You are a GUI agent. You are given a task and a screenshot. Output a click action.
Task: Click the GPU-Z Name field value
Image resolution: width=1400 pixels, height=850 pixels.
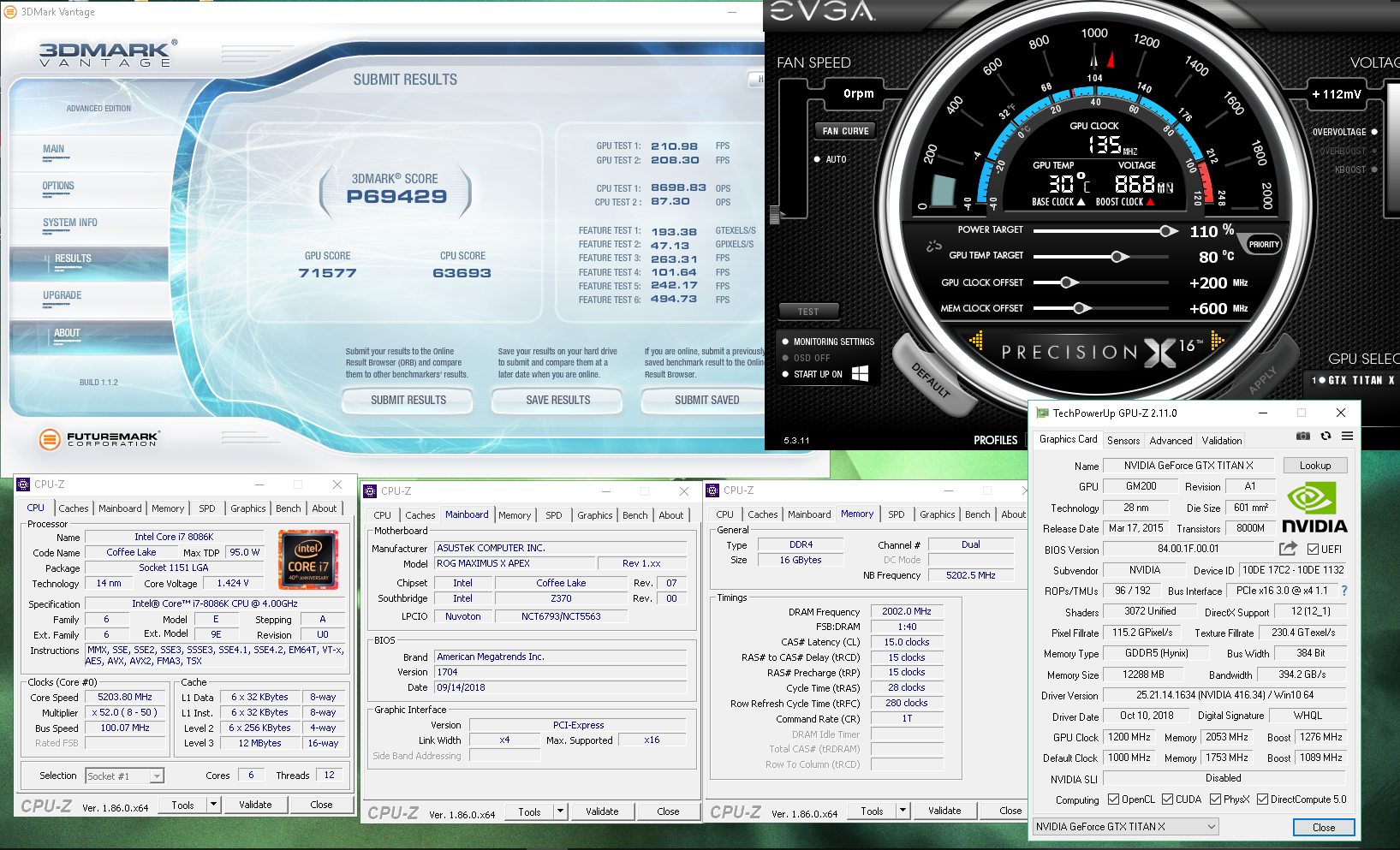[x=1189, y=466]
